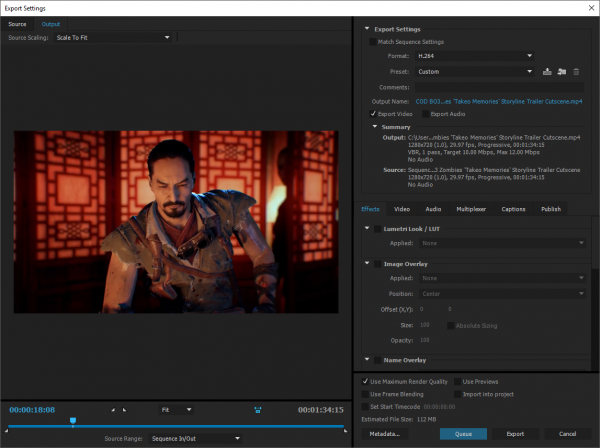Collapse the Summary section

click(375, 126)
